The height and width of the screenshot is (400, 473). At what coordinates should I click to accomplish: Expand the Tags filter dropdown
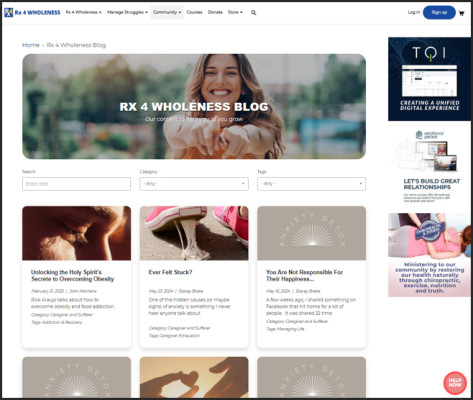tap(311, 184)
